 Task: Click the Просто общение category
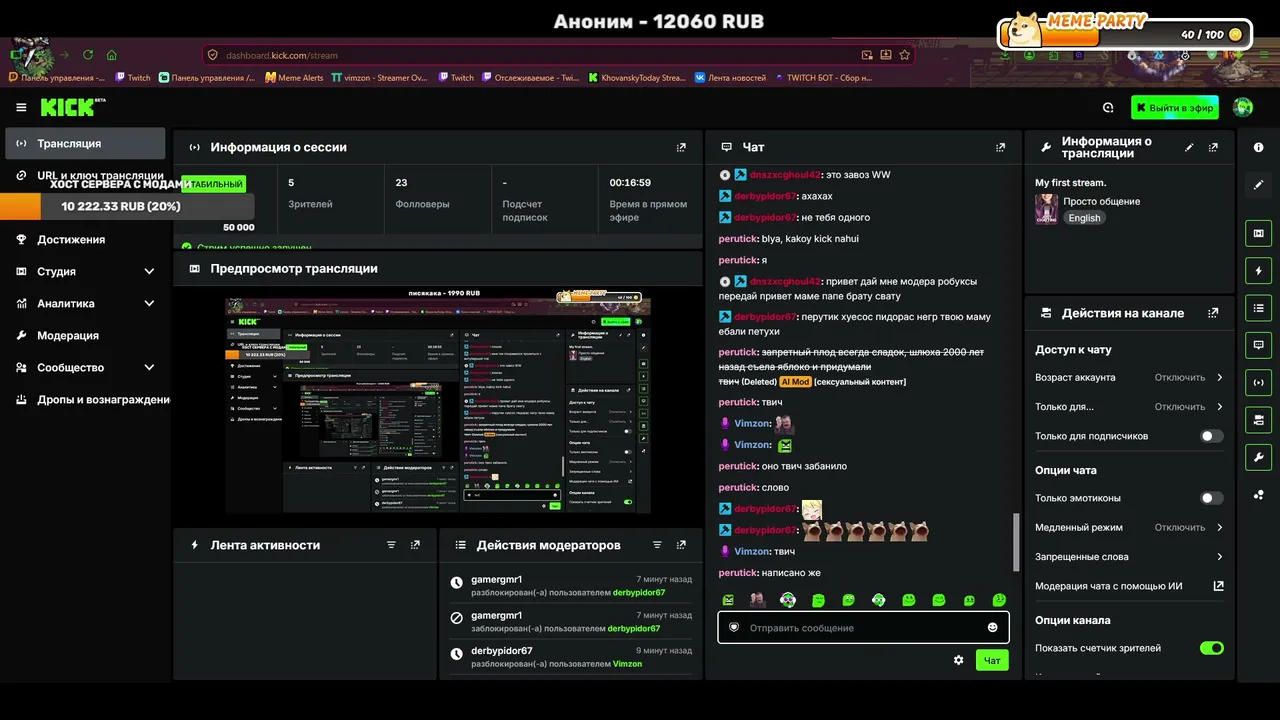(1101, 201)
